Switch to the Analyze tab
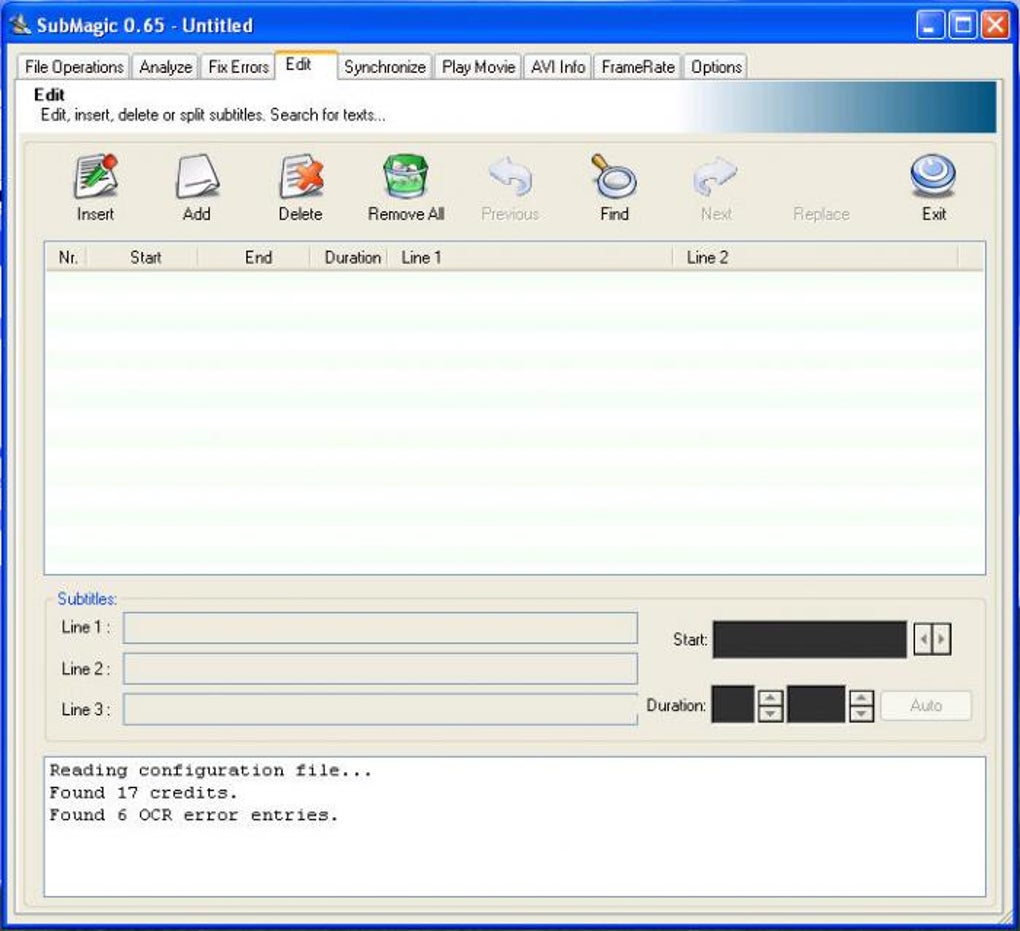The width and height of the screenshot is (1020, 931). click(165, 66)
